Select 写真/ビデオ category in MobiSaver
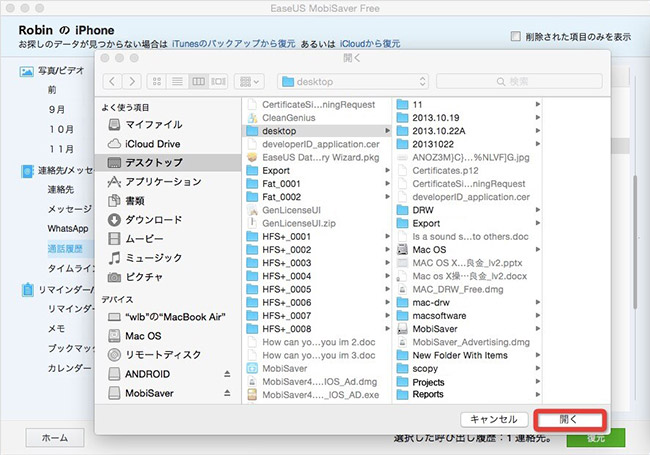The image size is (650, 455). tap(52, 71)
